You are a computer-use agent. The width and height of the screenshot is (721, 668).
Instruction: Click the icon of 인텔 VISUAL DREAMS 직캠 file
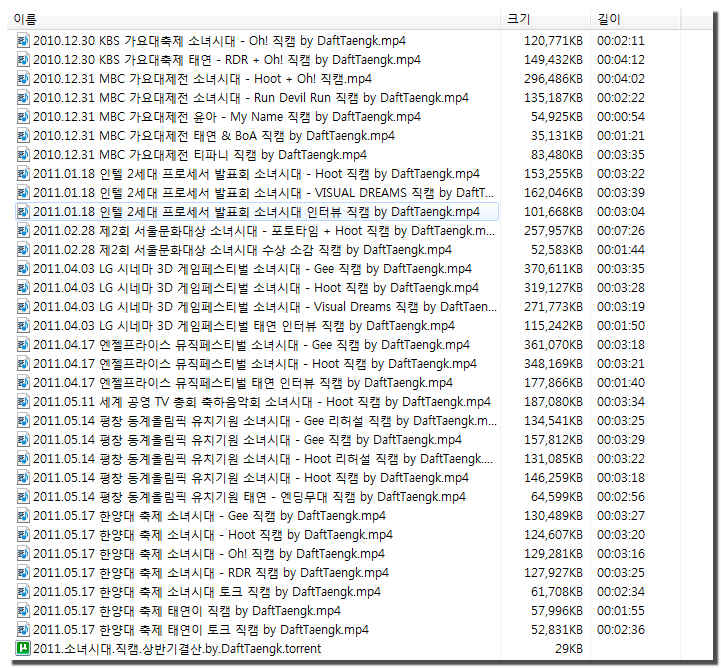[x=23, y=193]
